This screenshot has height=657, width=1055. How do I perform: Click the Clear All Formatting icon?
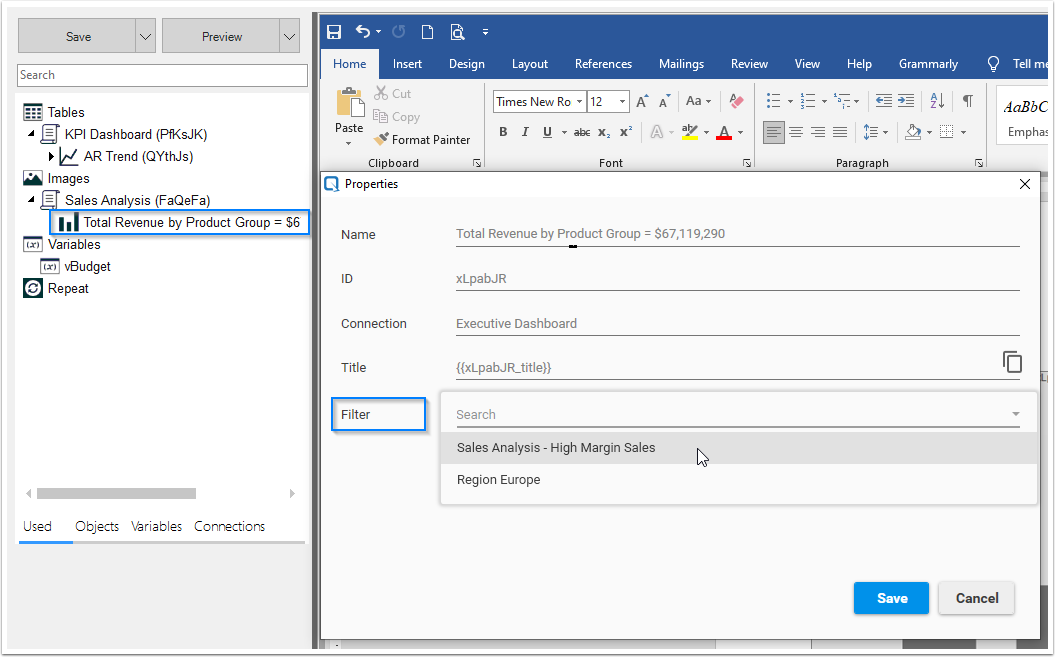[736, 101]
